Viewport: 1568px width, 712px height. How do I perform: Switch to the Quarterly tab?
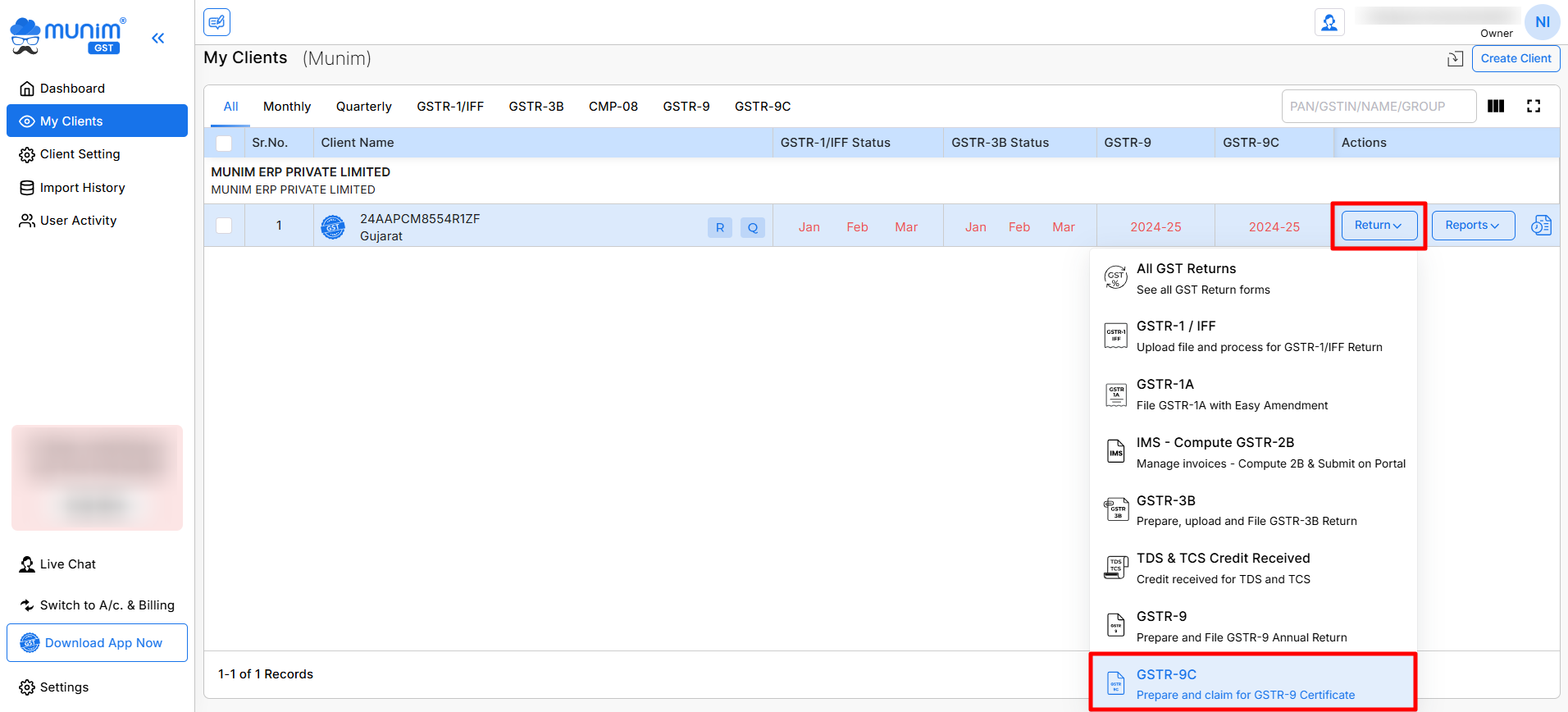tap(363, 107)
